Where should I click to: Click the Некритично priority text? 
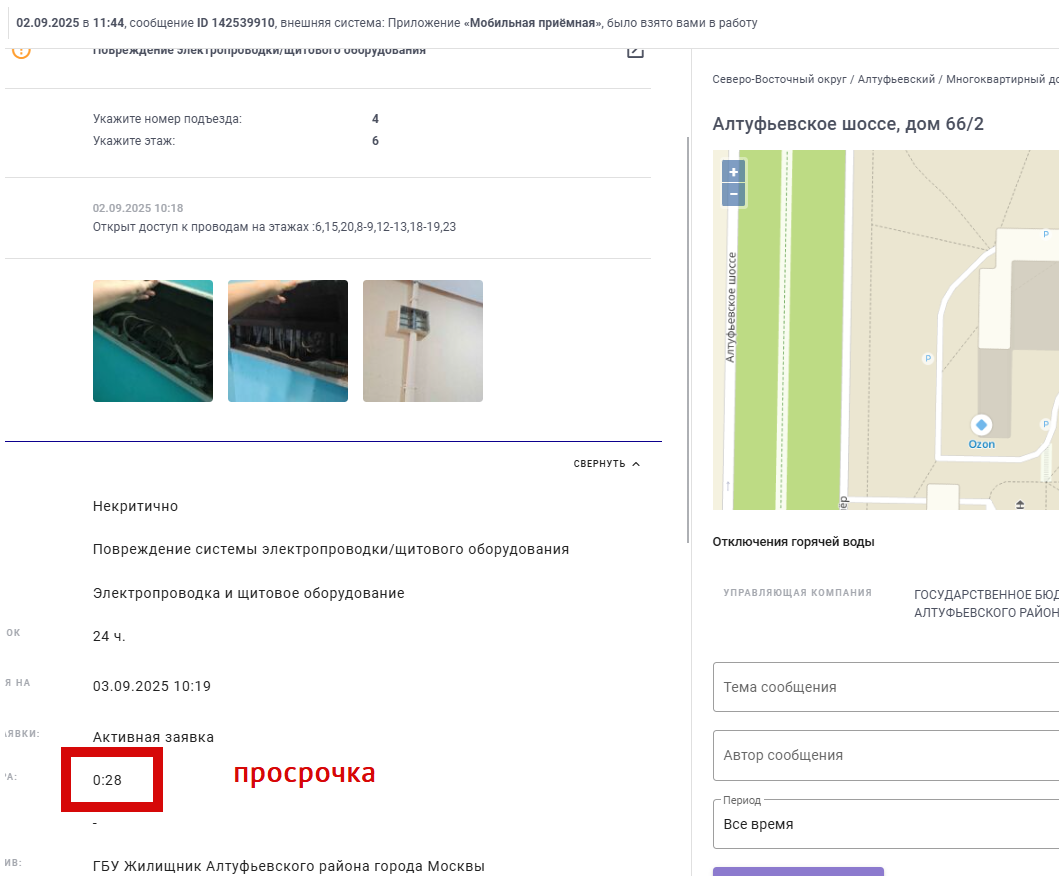point(135,507)
